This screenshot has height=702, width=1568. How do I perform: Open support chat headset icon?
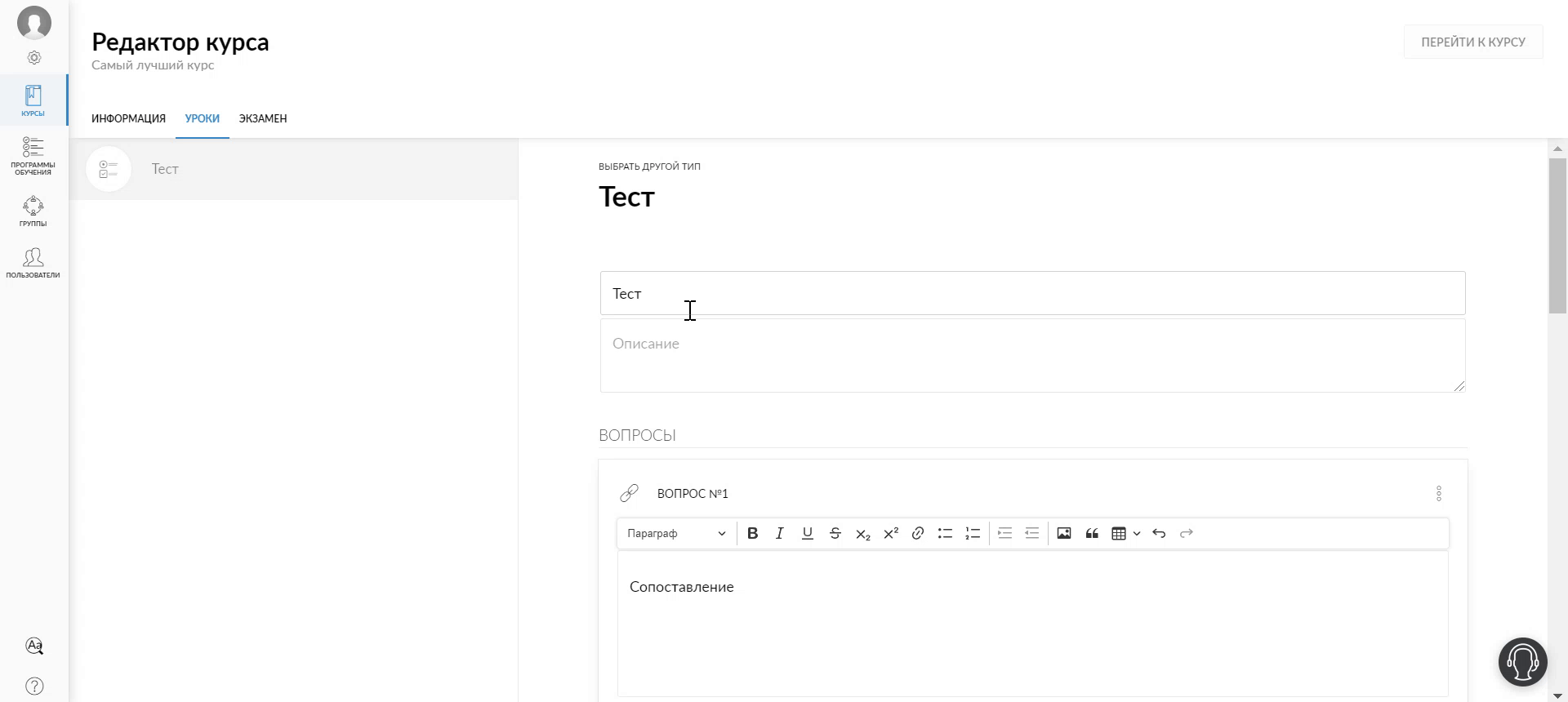[1523, 662]
